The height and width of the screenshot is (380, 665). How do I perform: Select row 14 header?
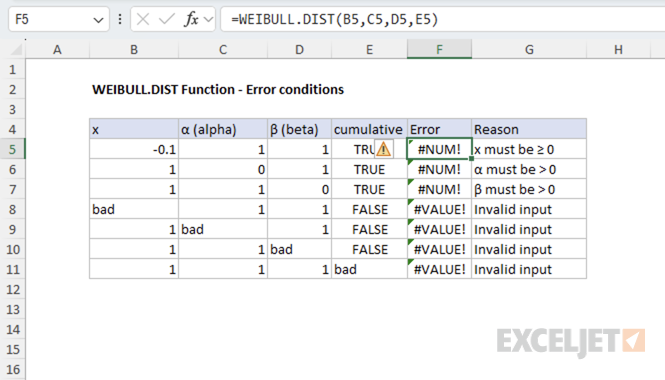coord(12,330)
